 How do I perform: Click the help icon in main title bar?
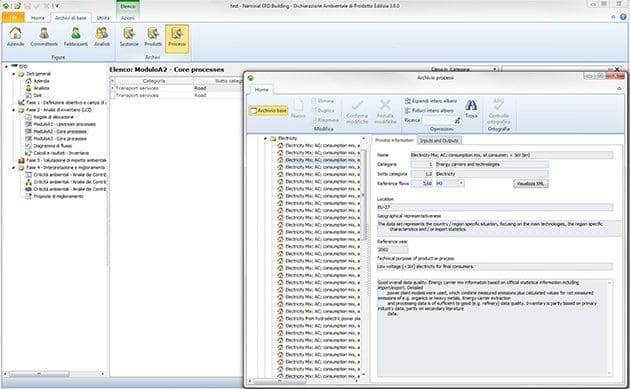point(623,17)
